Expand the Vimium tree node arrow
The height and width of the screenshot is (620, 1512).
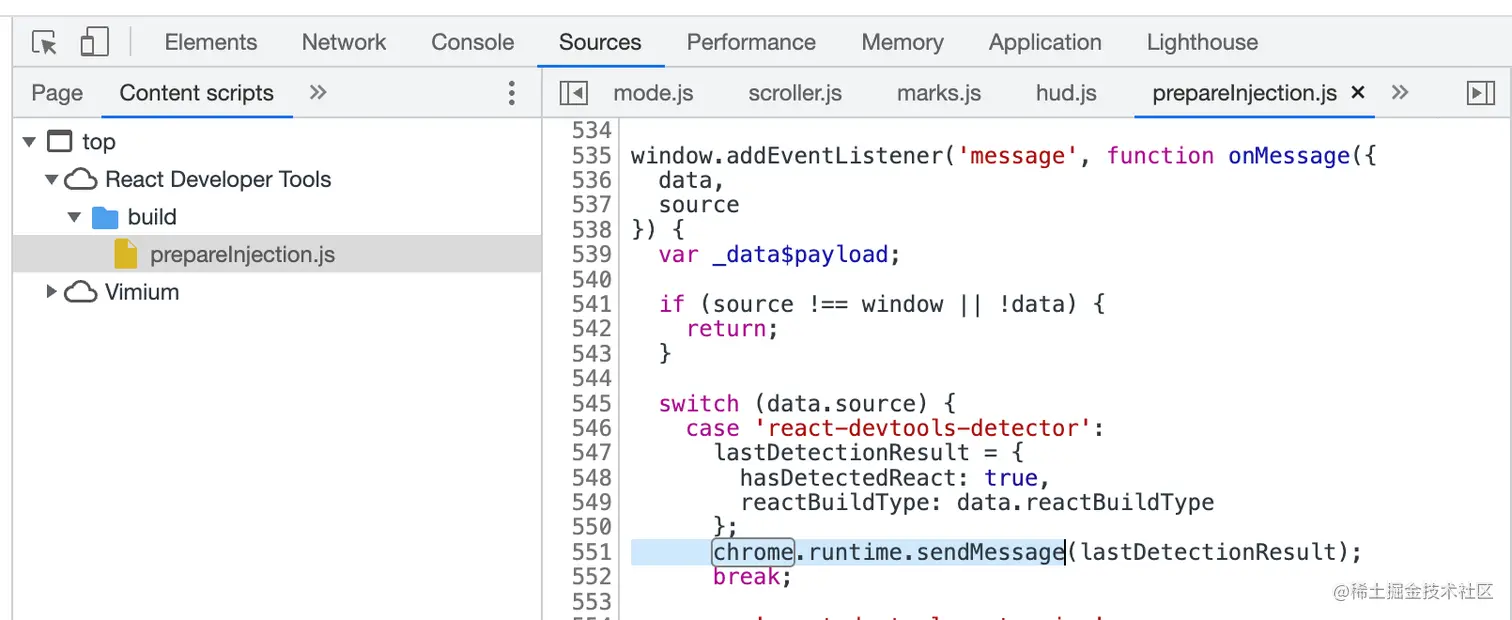(x=51, y=292)
